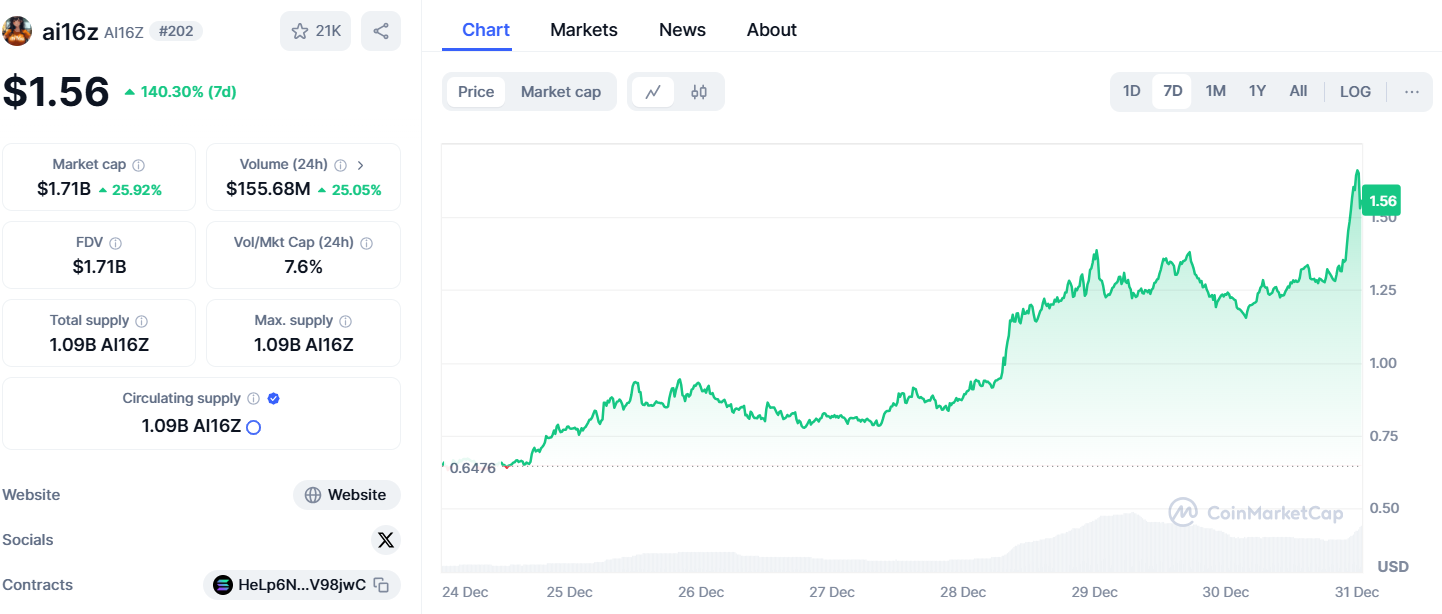Set chart range to 1M

click(x=1215, y=91)
